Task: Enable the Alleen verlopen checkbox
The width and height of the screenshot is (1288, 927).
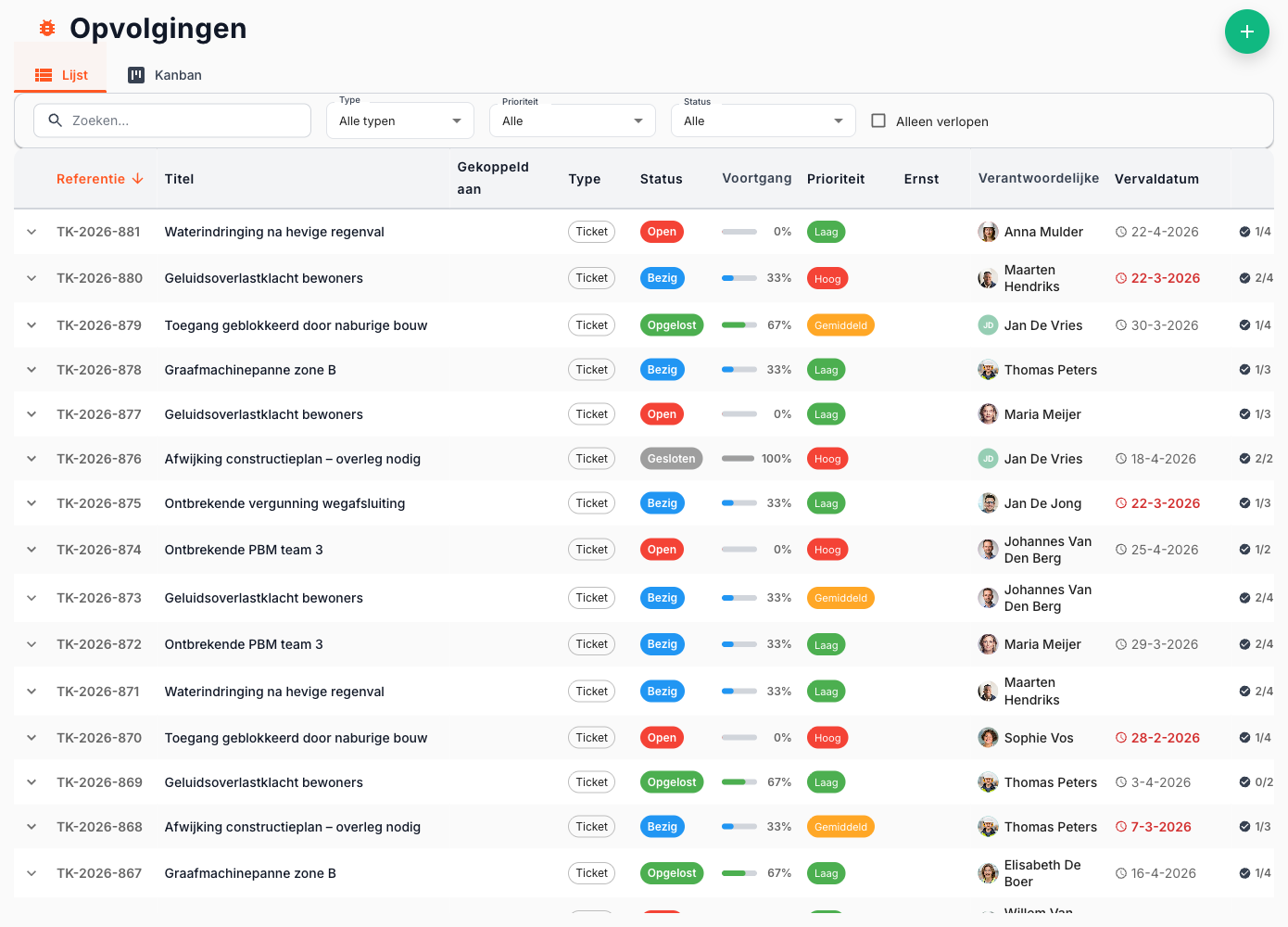Action: [x=878, y=121]
